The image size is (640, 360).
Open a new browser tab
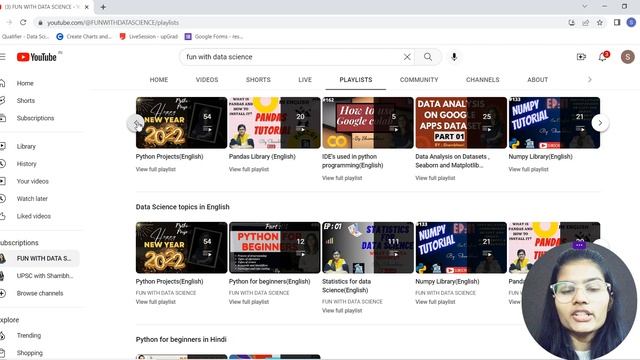[103, 7]
